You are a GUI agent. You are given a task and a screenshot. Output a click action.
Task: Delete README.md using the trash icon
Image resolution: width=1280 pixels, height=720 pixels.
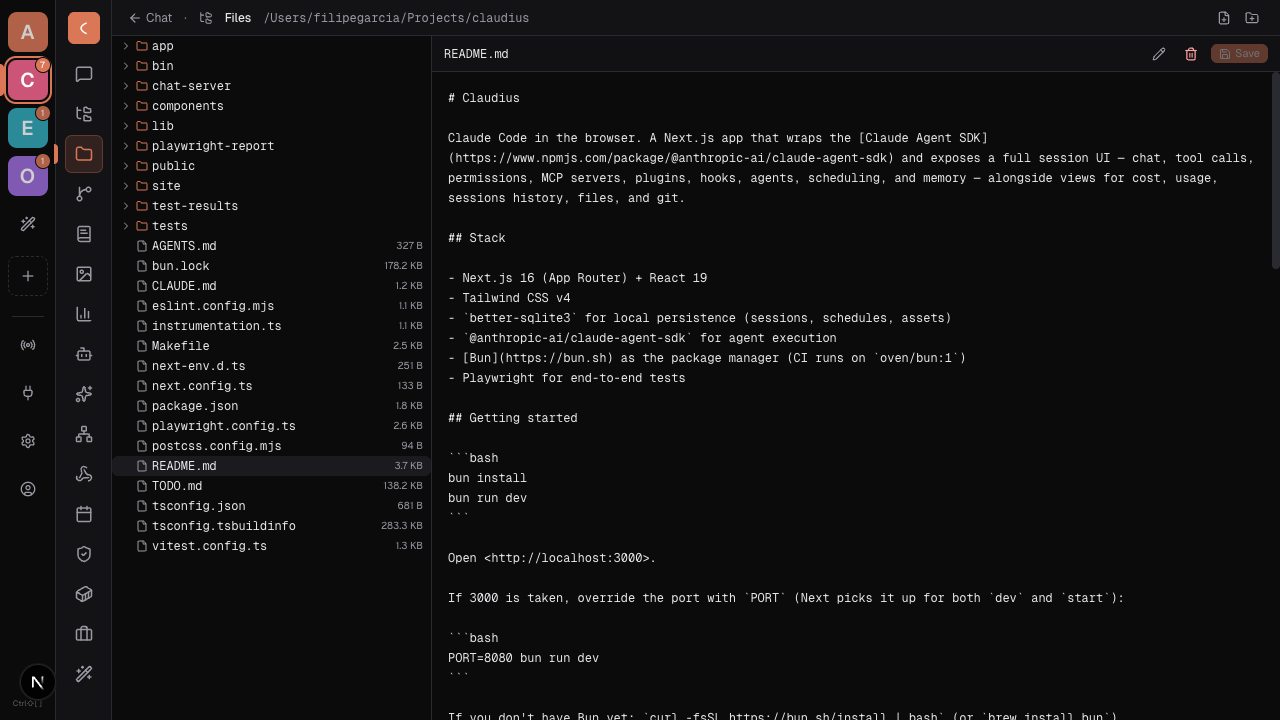[x=1191, y=54]
